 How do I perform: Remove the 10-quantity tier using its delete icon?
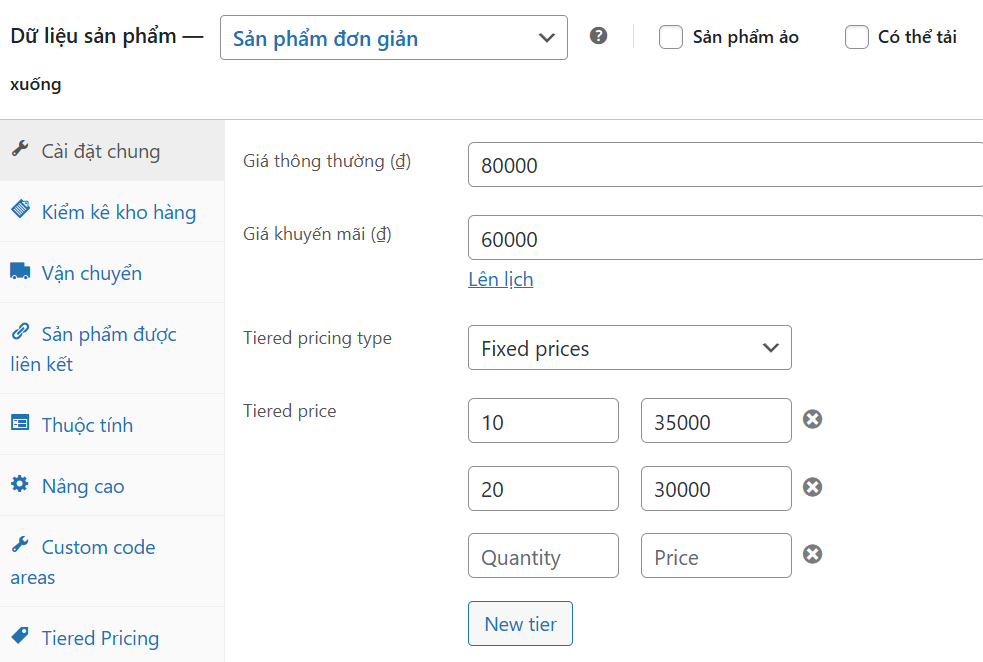pos(812,420)
